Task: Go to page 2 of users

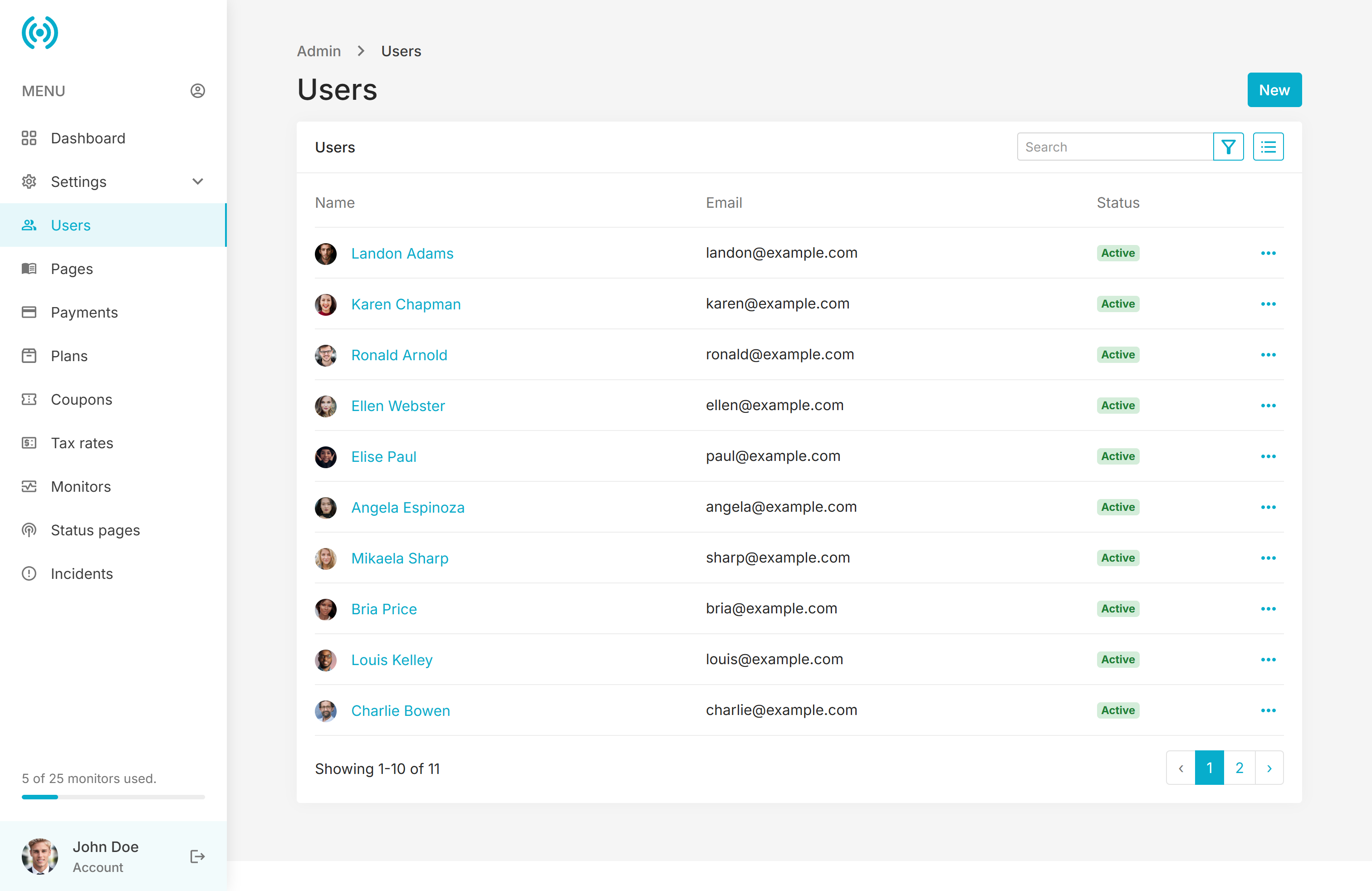Action: point(1239,768)
